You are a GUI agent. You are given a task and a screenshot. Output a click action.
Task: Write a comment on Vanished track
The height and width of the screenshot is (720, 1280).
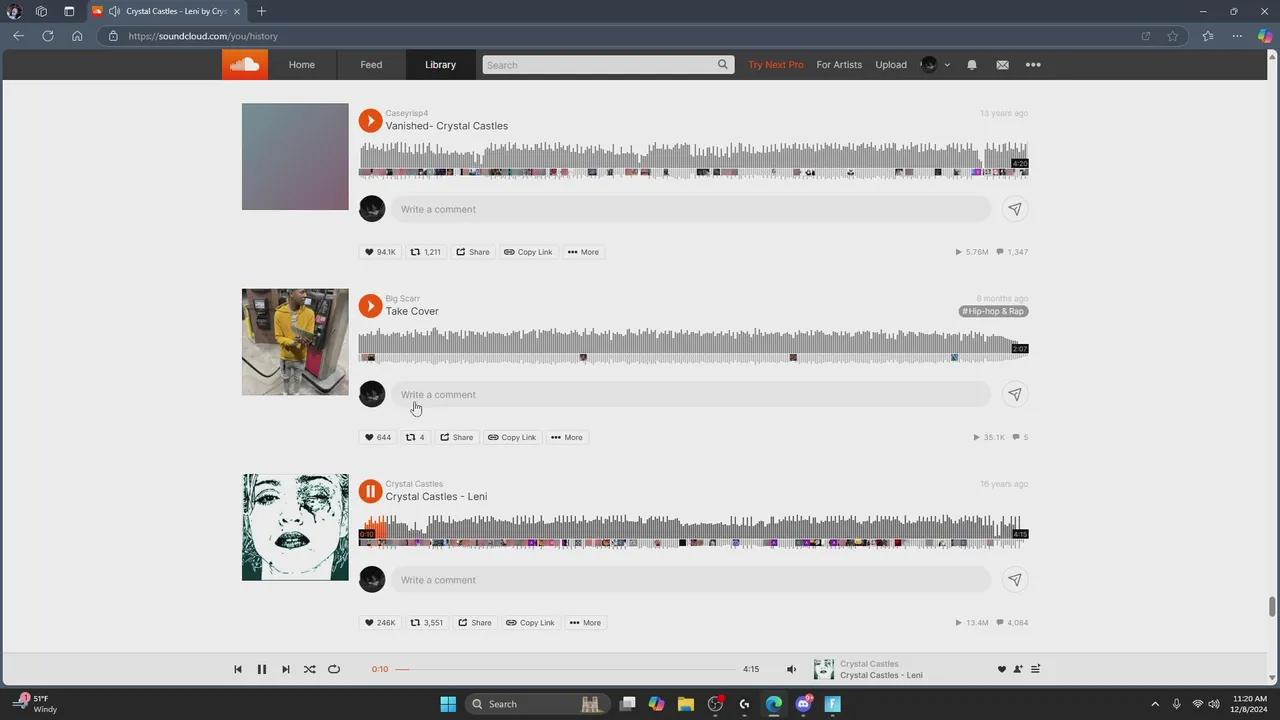pos(690,209)
